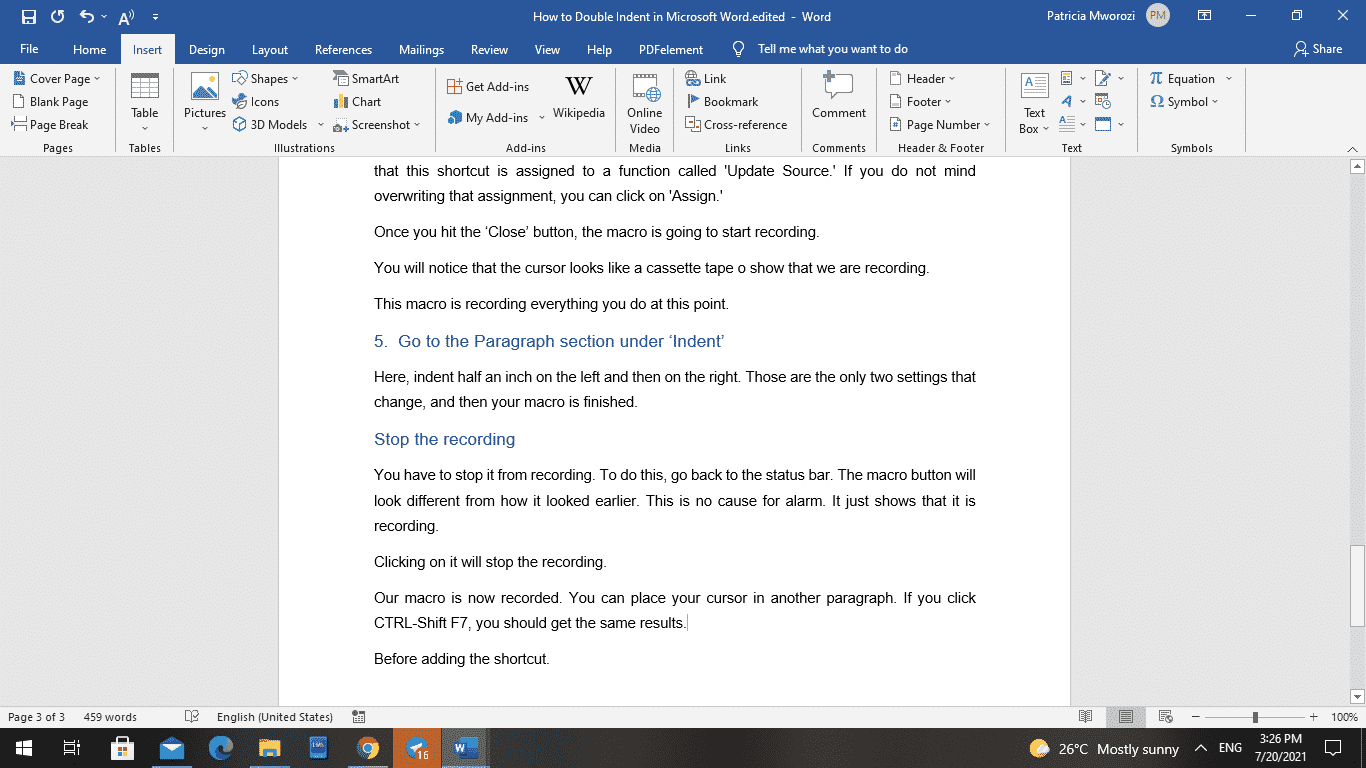
Task: Insert a Cross-reference
Action: (736, 125)
